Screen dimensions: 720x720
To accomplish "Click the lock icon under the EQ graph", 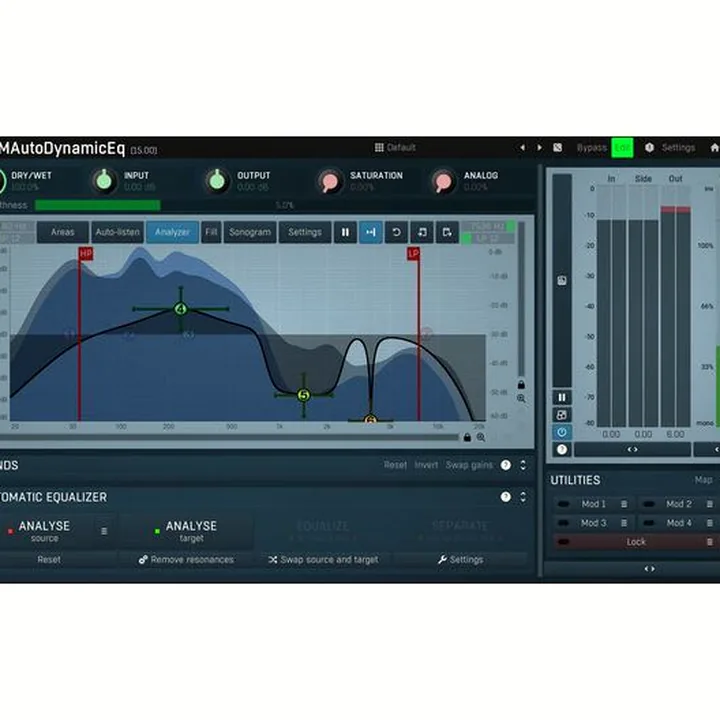I will [x=467, y=437].
